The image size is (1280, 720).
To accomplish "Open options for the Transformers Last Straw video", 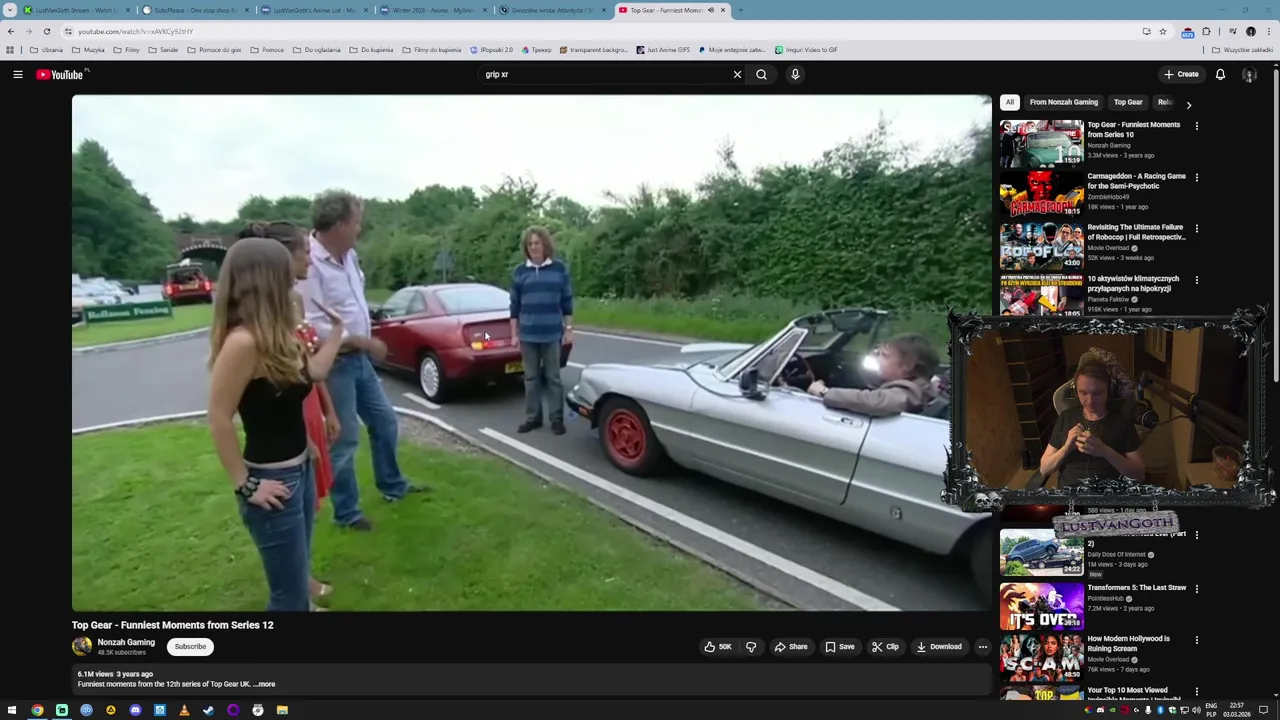I will [x=1196, y=589].
